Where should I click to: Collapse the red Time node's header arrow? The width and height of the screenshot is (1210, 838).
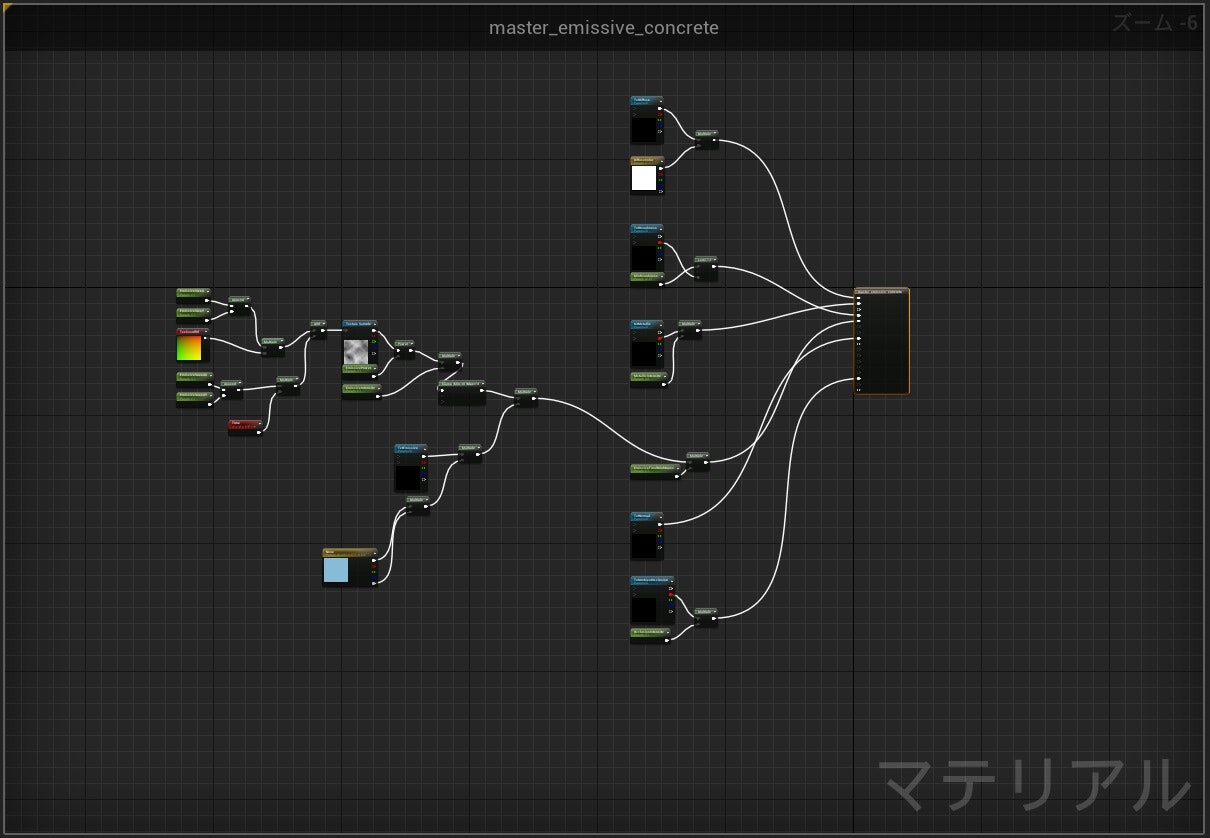point(259,424)
